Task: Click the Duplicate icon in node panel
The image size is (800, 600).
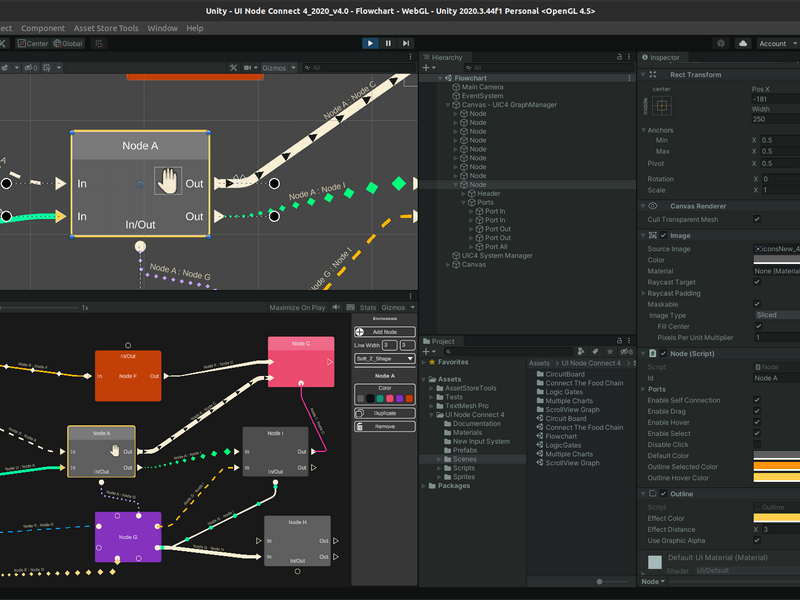Action: 360,413
